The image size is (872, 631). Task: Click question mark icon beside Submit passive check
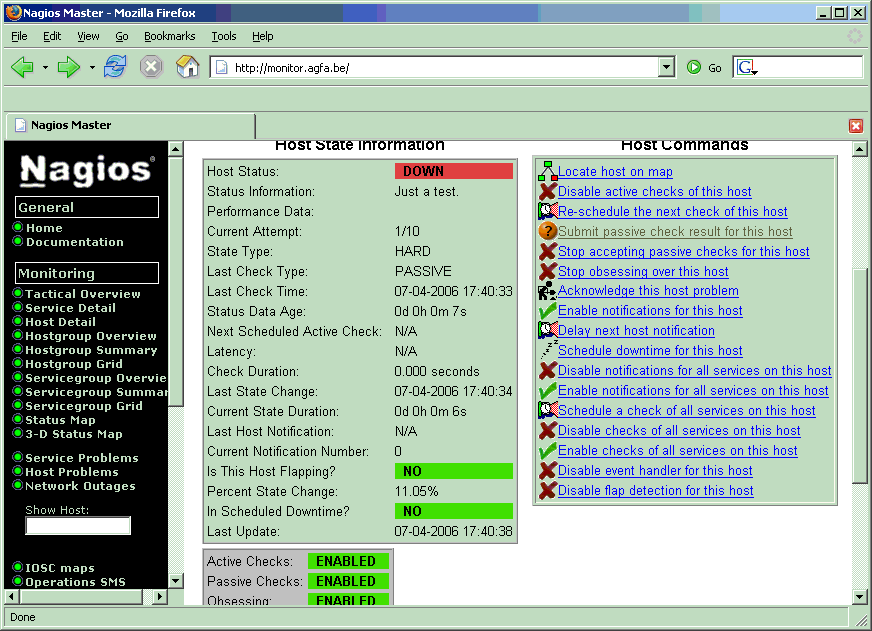[x=547, y=231]
